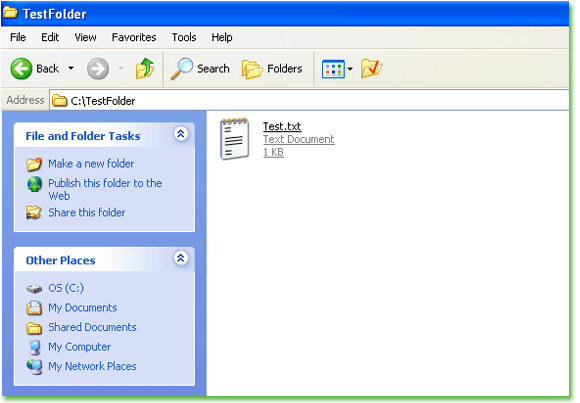Click the grayed Forward arrow icon
Screen dimensions: 580x403
pyautogui.click(x=98, y=69)
